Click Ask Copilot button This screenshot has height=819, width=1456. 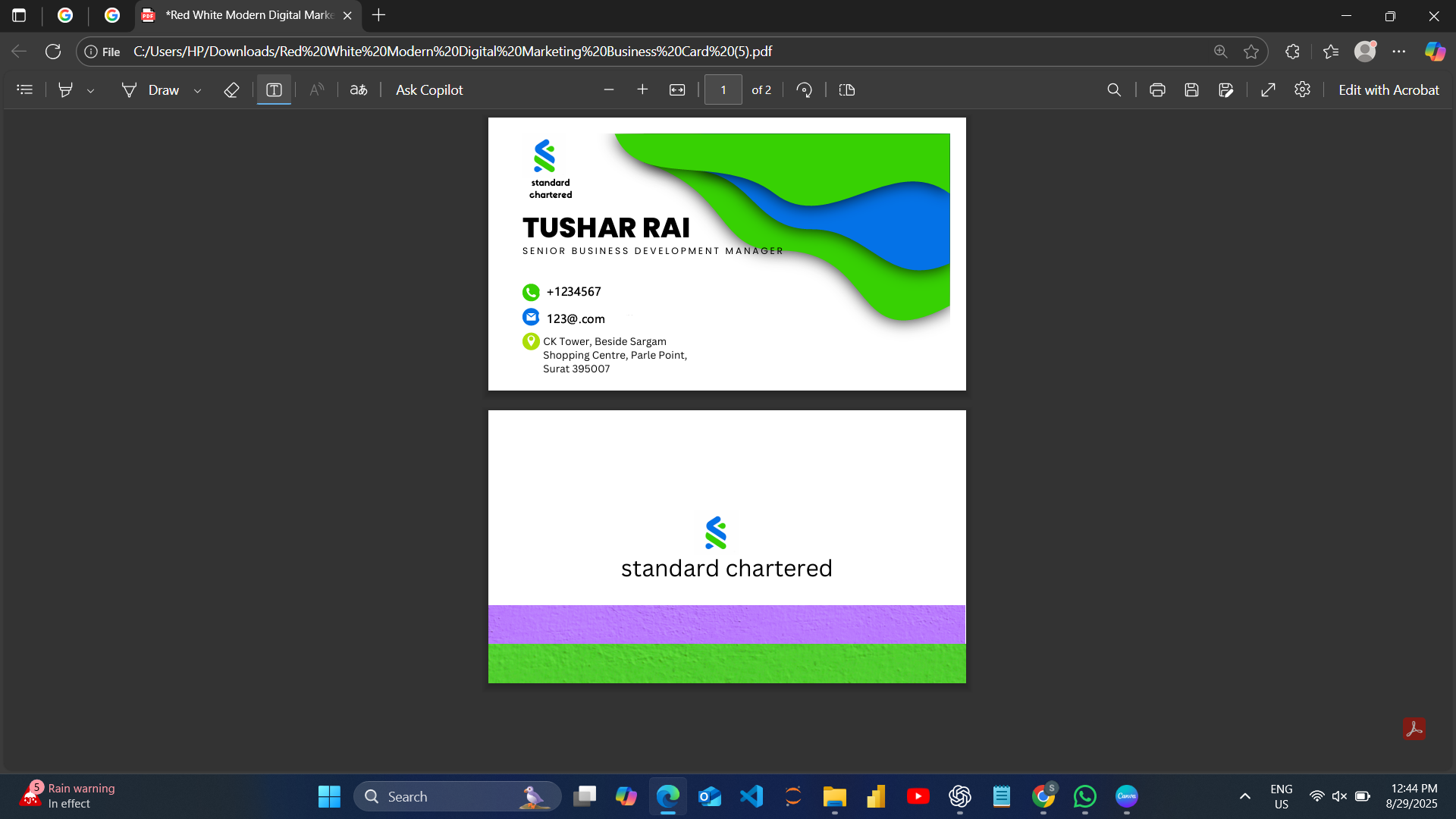tap(429, 89)
